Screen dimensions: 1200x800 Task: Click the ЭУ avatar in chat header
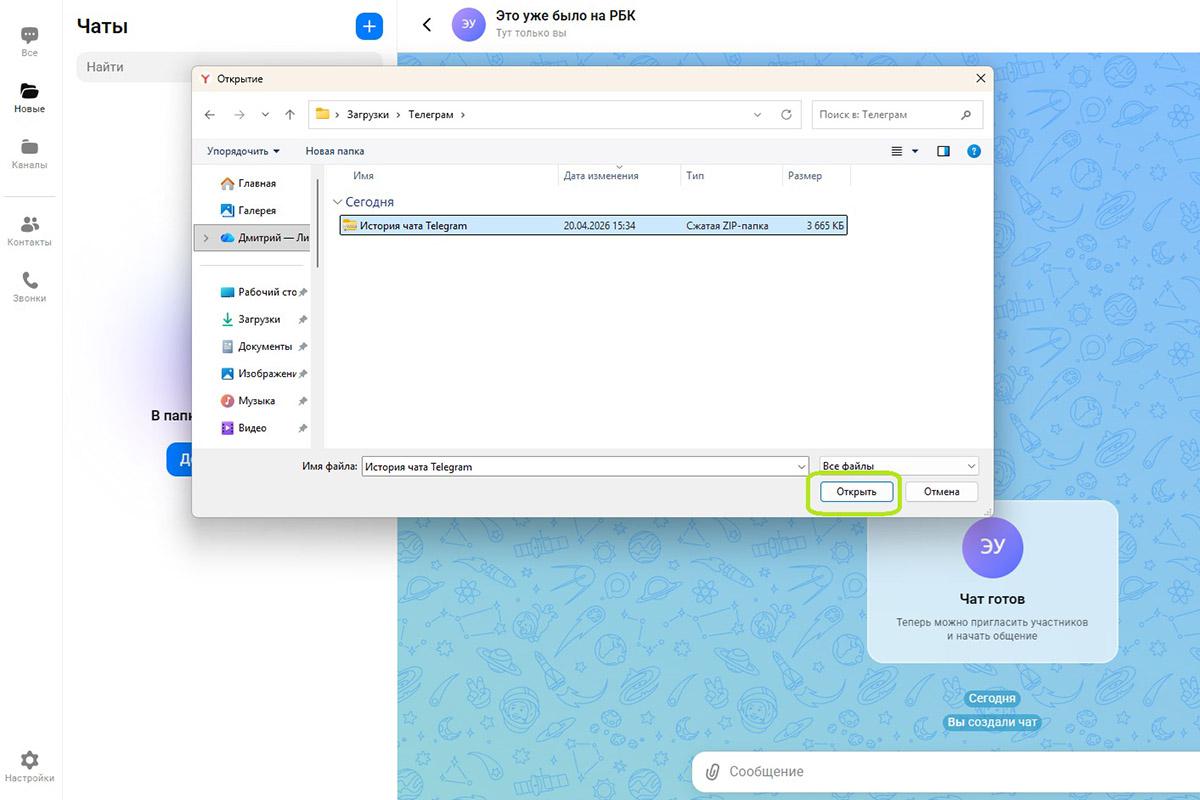(x=469, y=24)
